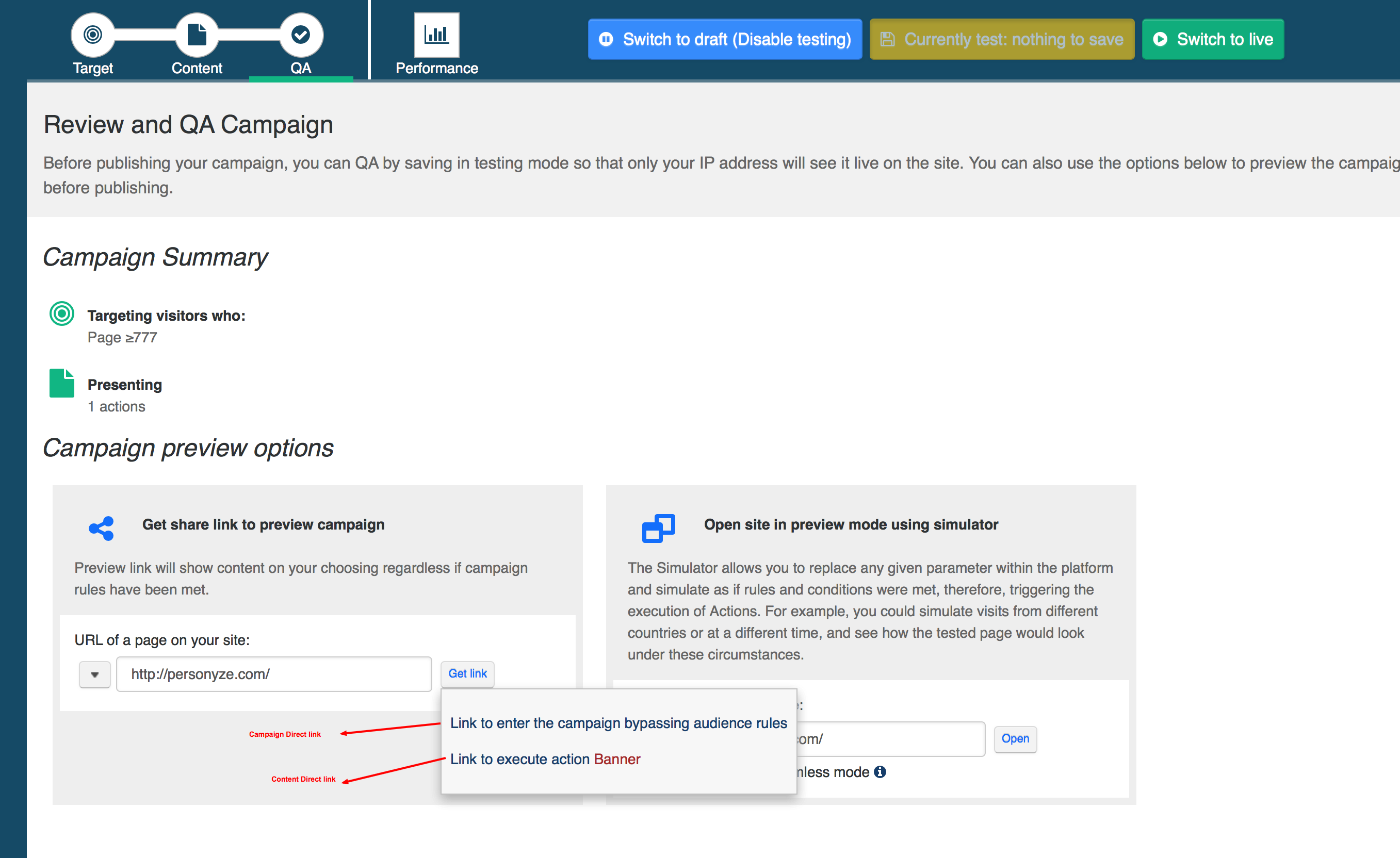Viewport: 1400px width, 858px height.
Task: Click the blue share link icon
Action: 102,528
